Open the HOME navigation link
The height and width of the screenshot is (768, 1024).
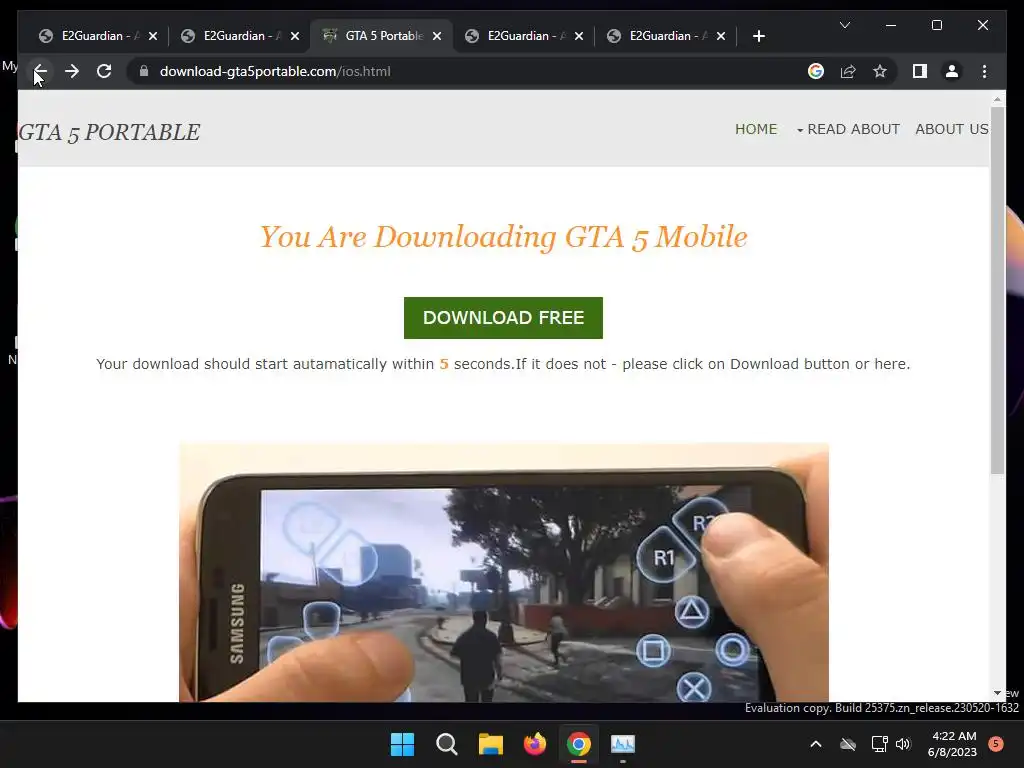coord(756,129)
